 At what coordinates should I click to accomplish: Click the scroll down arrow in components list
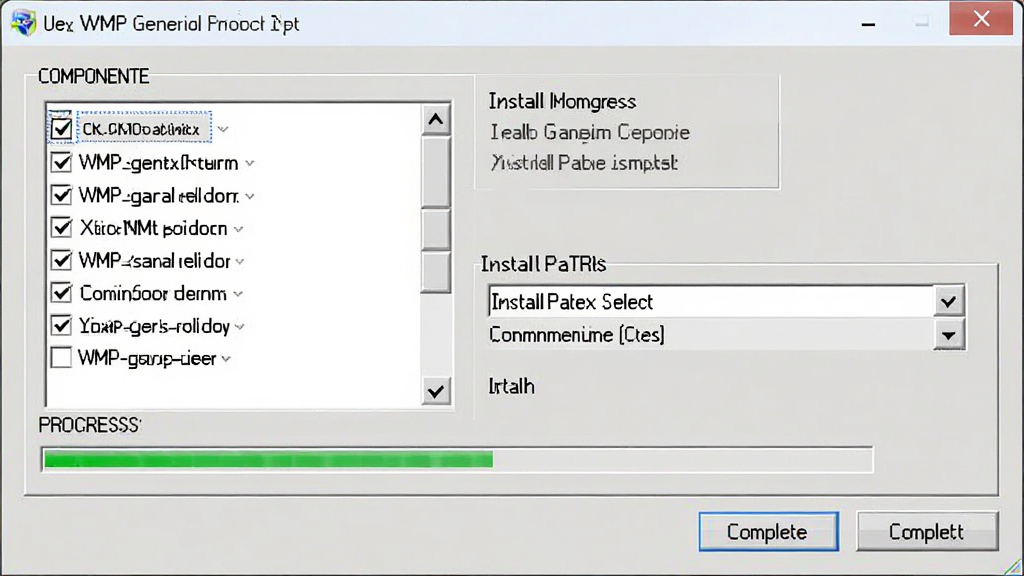(x=436, y=391)
